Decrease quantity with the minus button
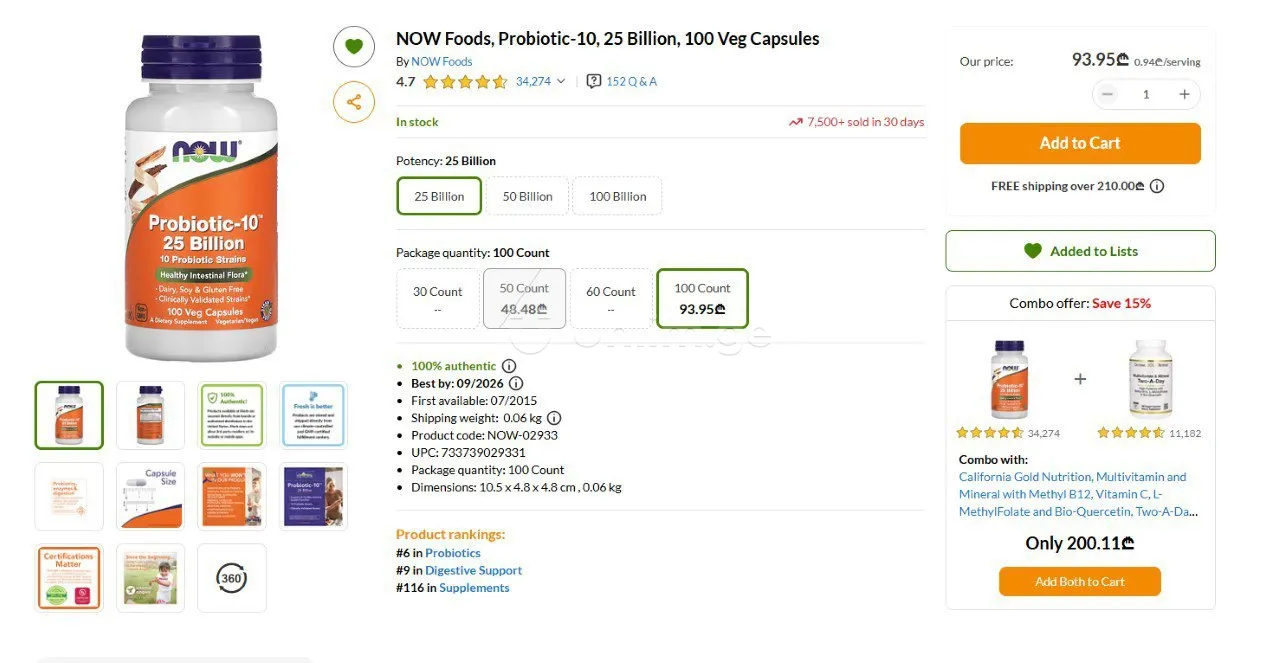The image size is (1280, 663). (x=1107, y=94)
